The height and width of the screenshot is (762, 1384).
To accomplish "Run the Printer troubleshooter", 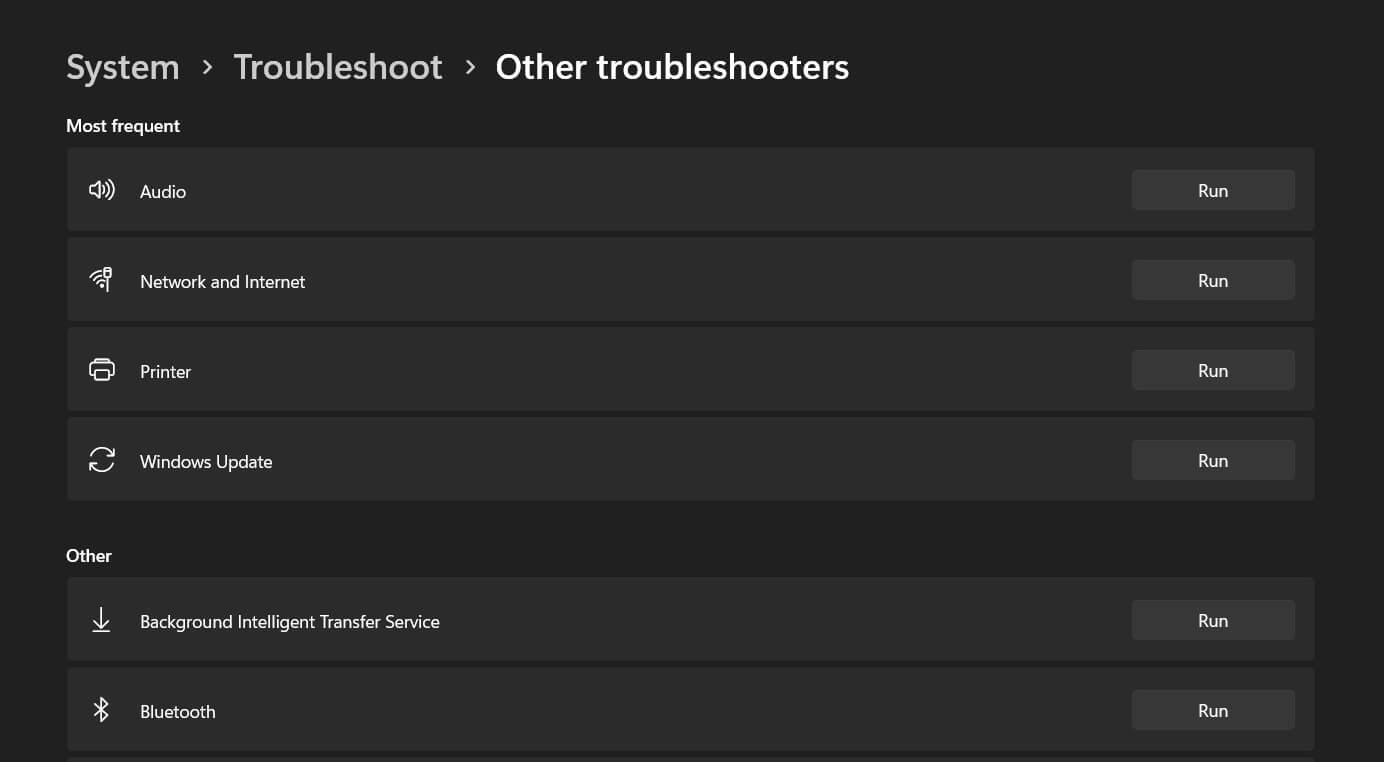I will [x=1212, y=370].
